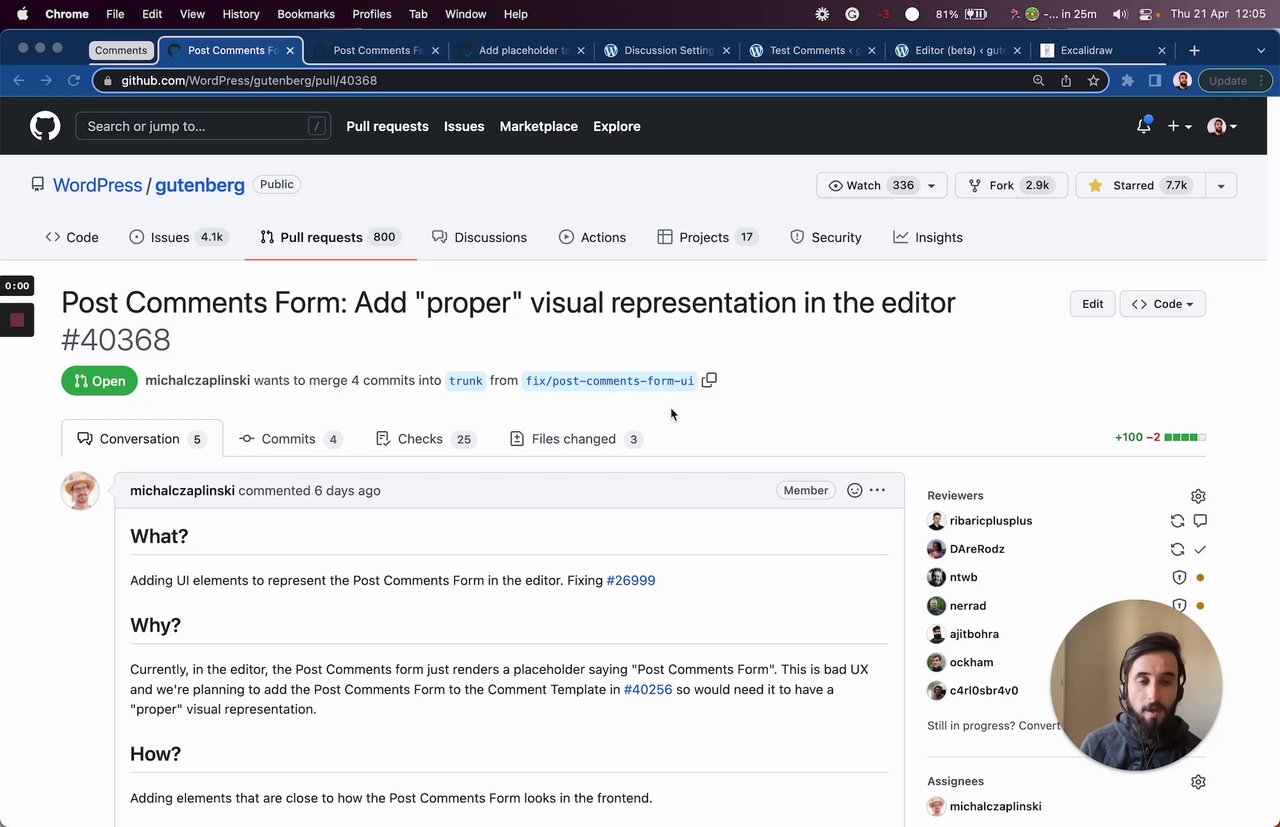
Task: Select the Conversation tab
Action: click(142, 439)
